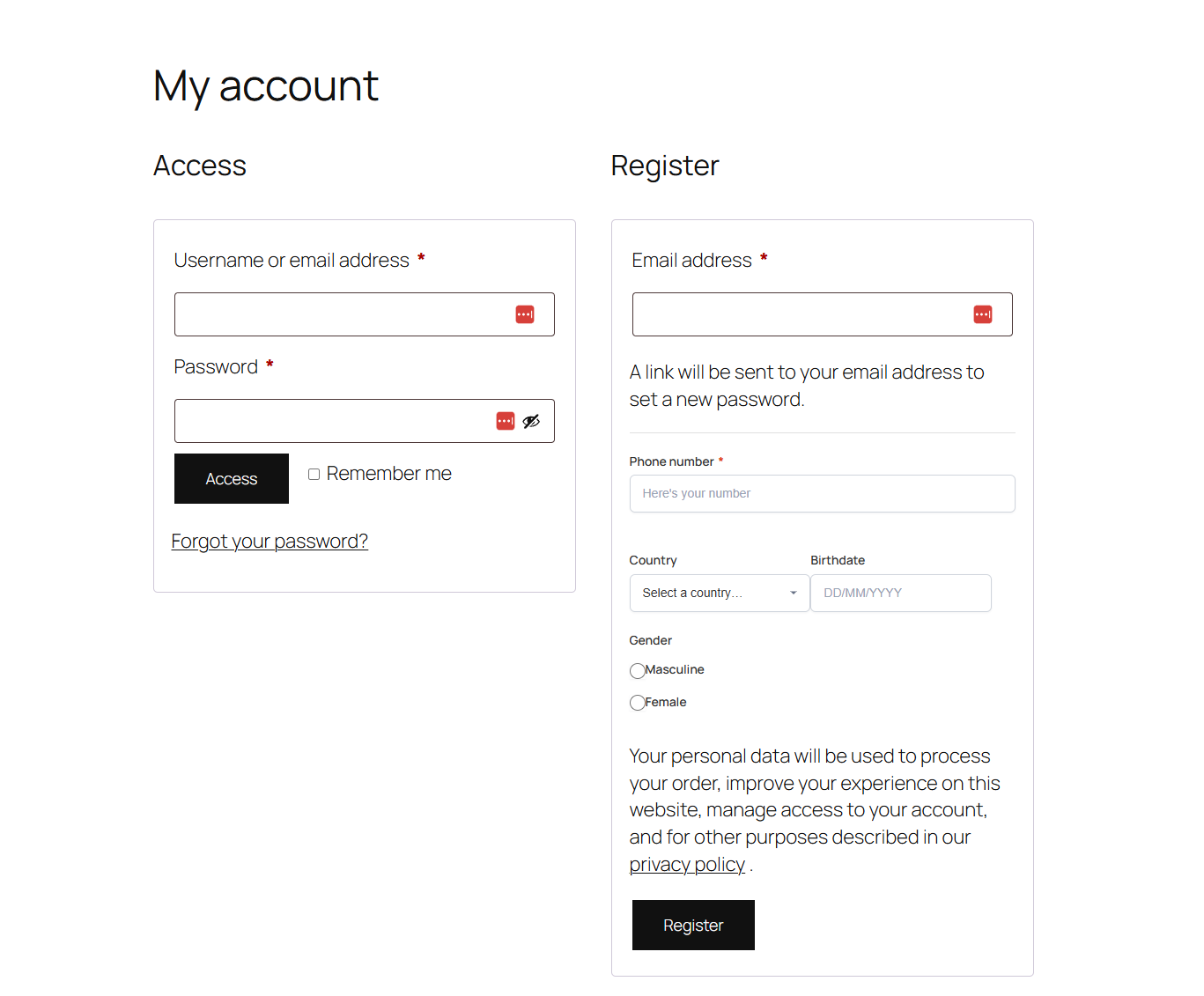Image resolution: width=1204 pixels, height=996 pixels.
Task: Click the password manager icon in password field
Action: coord(505,421)
